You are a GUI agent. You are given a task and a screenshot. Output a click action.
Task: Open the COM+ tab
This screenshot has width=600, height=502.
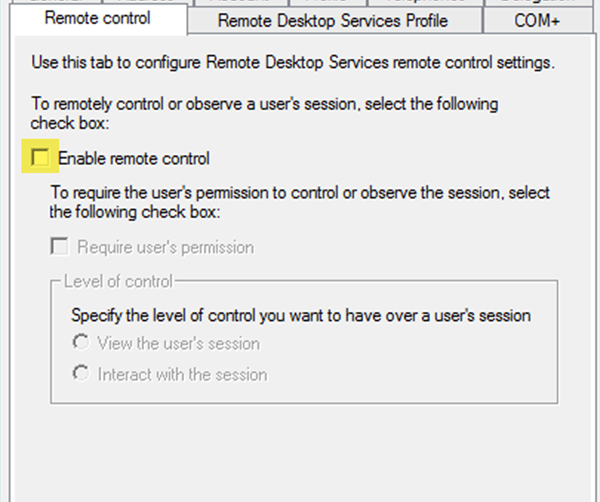(539, 20)
